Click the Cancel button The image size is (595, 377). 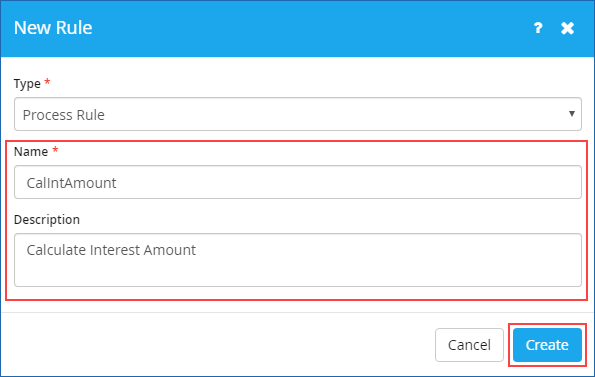pyautogui.click(x=469, y=345)
